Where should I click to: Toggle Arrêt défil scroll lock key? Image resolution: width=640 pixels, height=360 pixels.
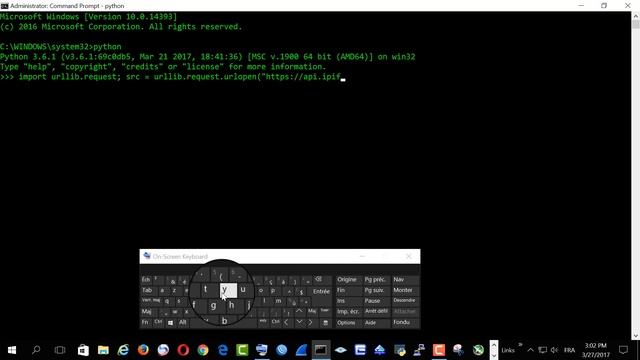coord(376,311)
